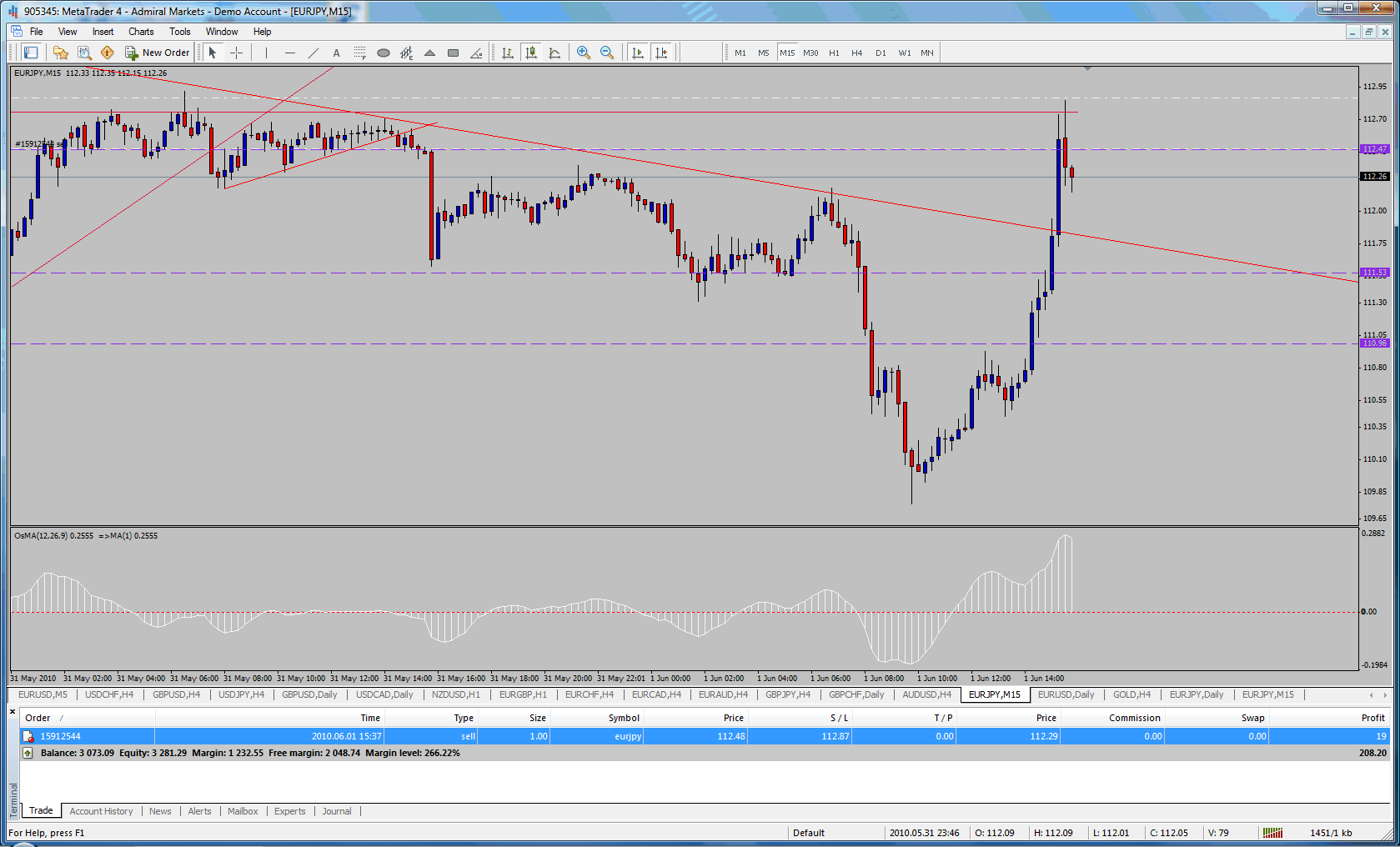Open the Charts menu
The width and height of the screenshot is (1400, 847).
coord(141,32)
